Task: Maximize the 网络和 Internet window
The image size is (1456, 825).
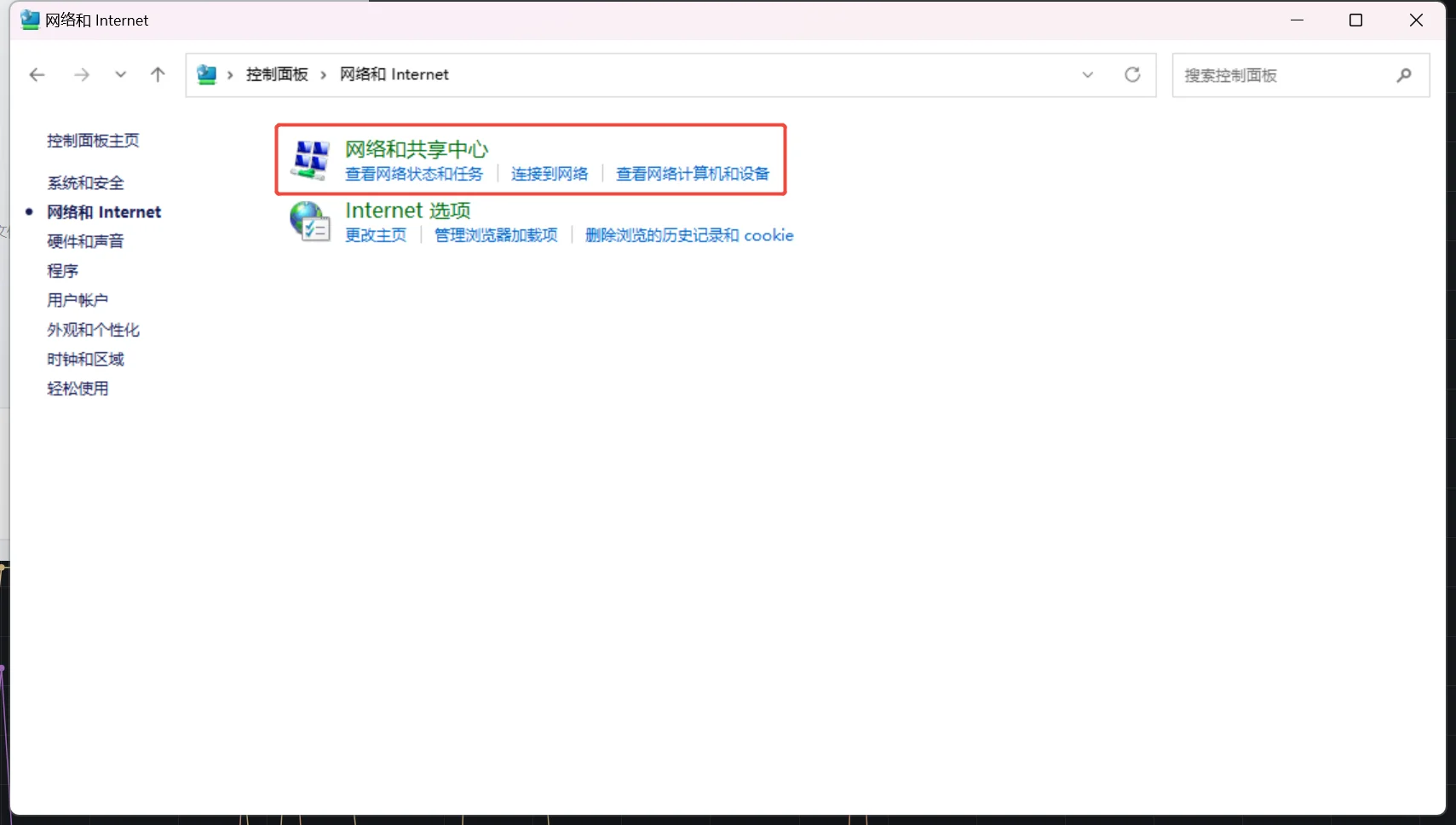Action: pos(1356,20)
